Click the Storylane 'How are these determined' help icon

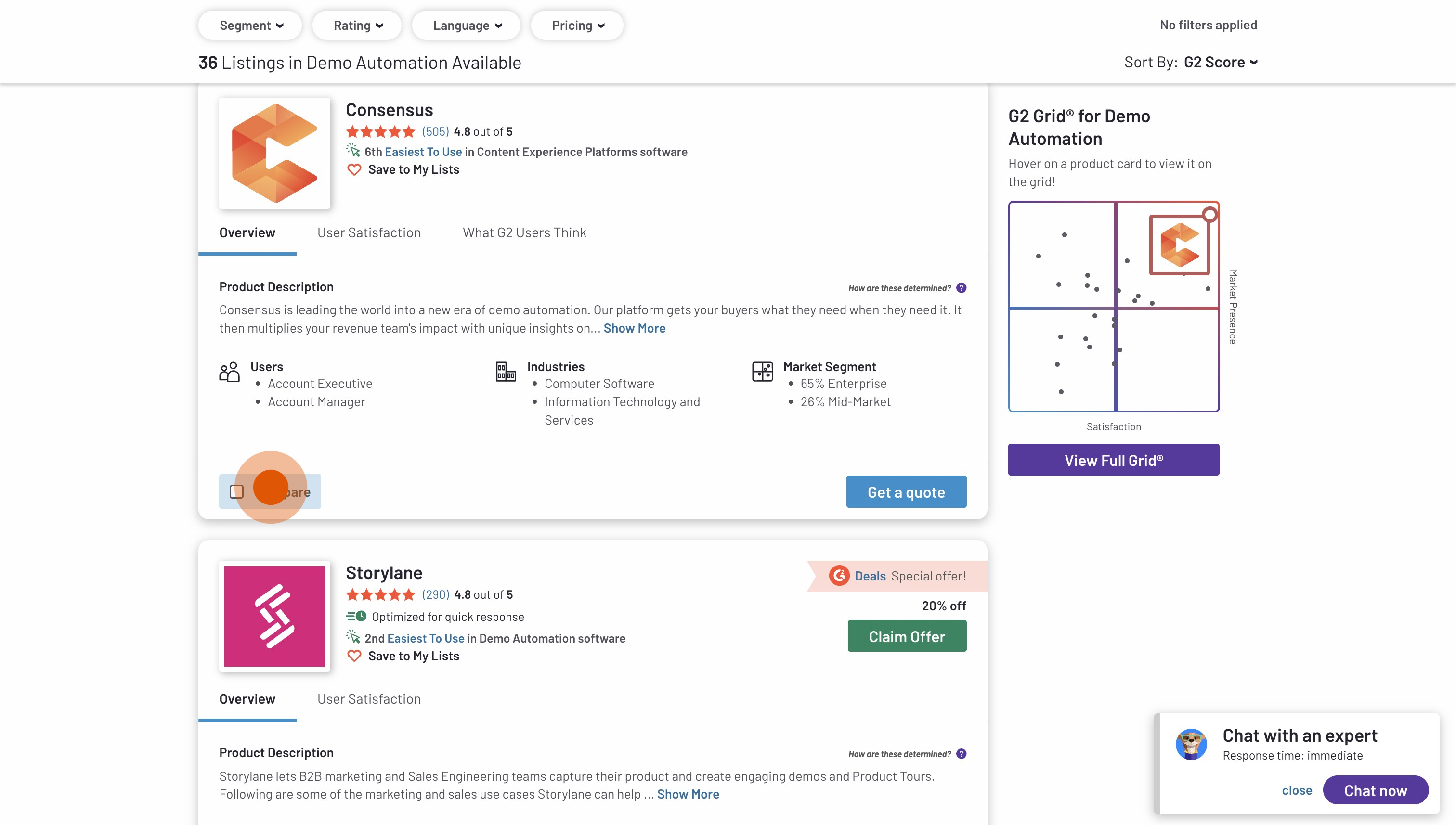961,754
